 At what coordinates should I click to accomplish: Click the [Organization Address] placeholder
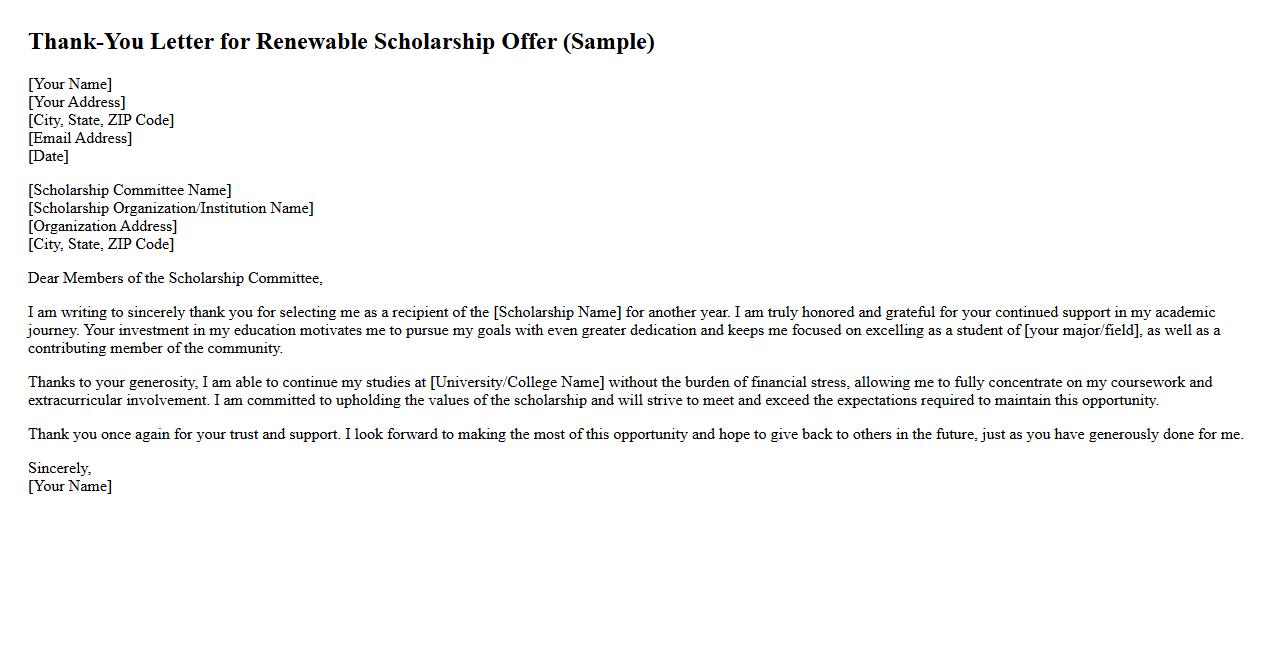click(x=103, y=226)
